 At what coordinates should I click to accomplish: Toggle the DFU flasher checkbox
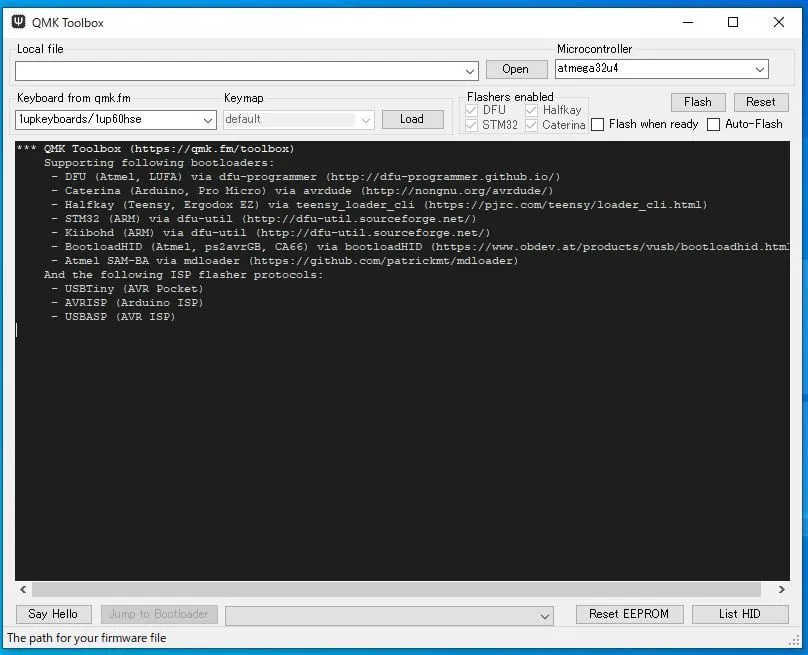(x=472, y=110)
